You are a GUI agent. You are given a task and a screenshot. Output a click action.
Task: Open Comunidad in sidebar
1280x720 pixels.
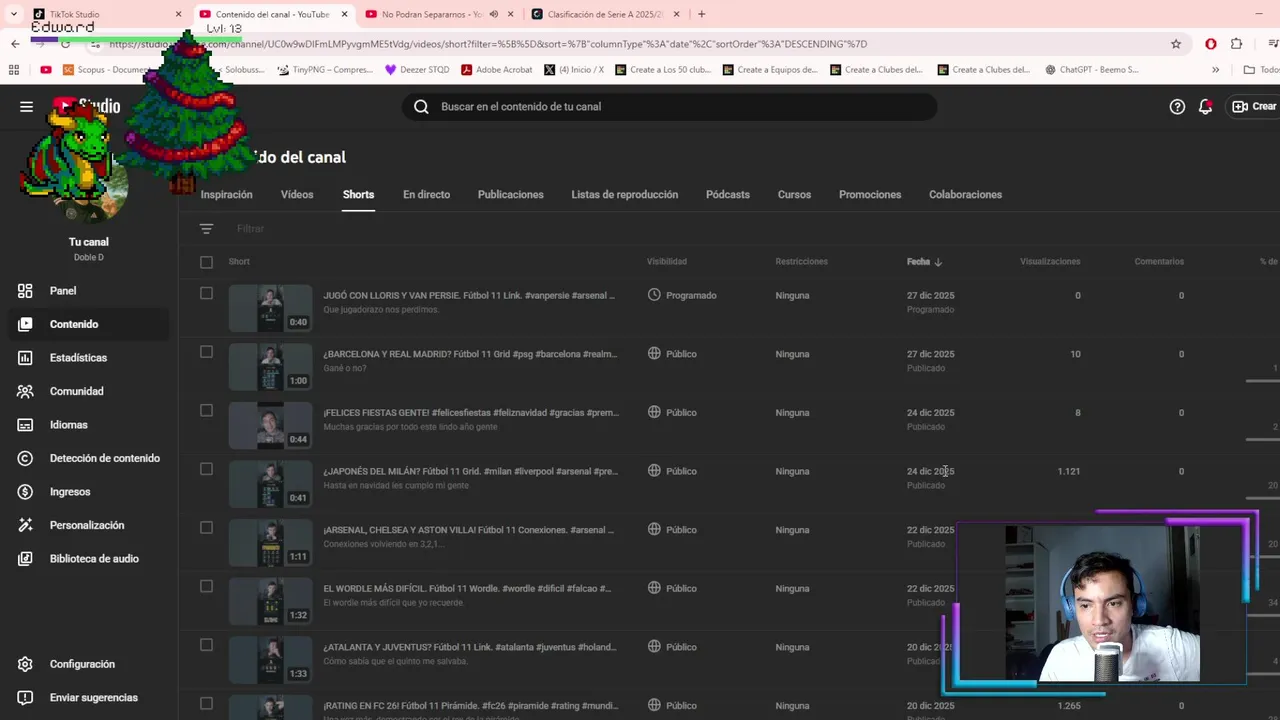(89, 391)
